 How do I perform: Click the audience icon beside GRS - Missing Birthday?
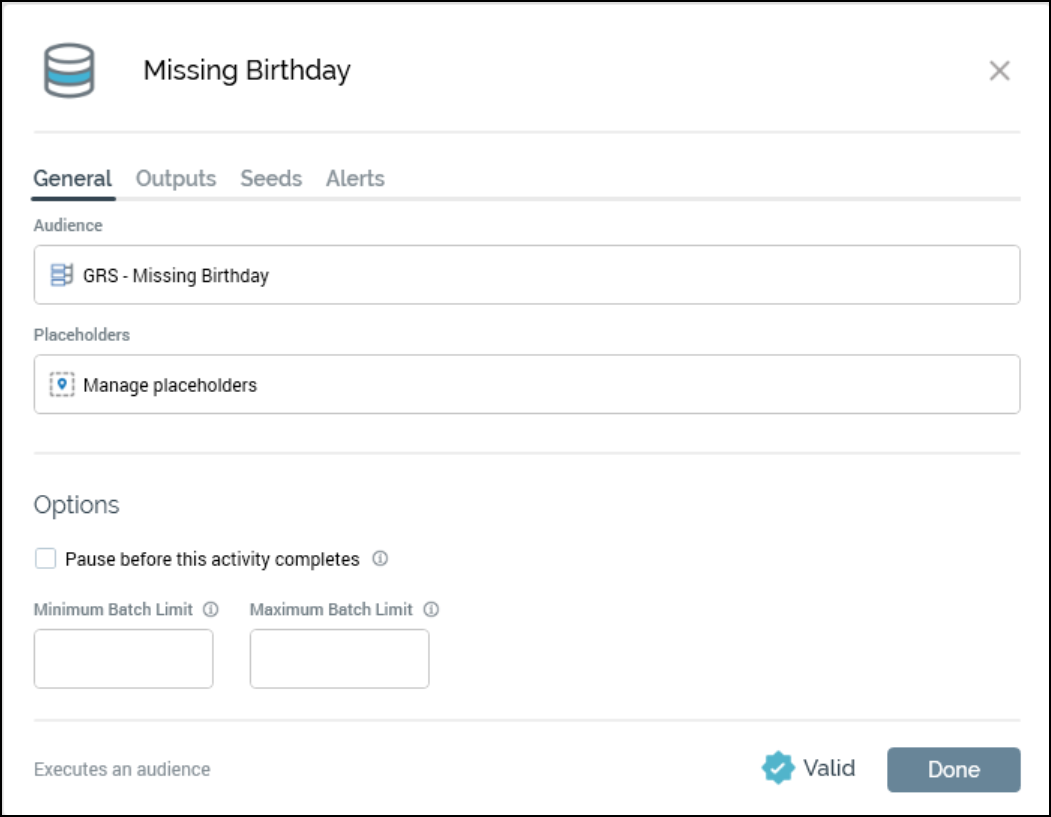[x=62, y=275]
